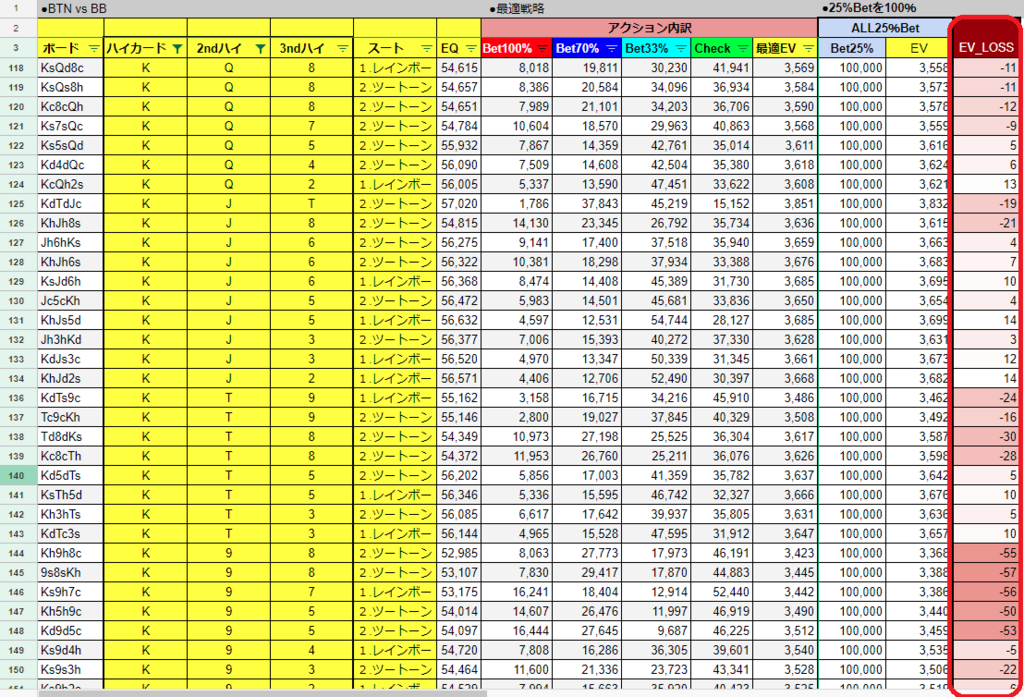Click EQ value 52,985
The image size is (1024, 697).
click(x=459, y=553)
